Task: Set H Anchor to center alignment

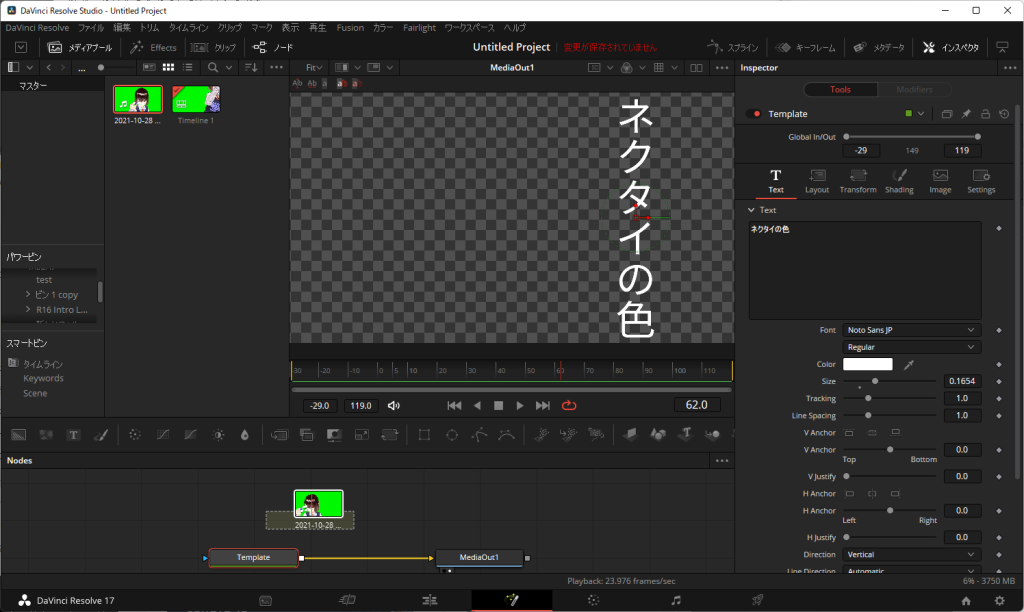Action: pos(872,494)
